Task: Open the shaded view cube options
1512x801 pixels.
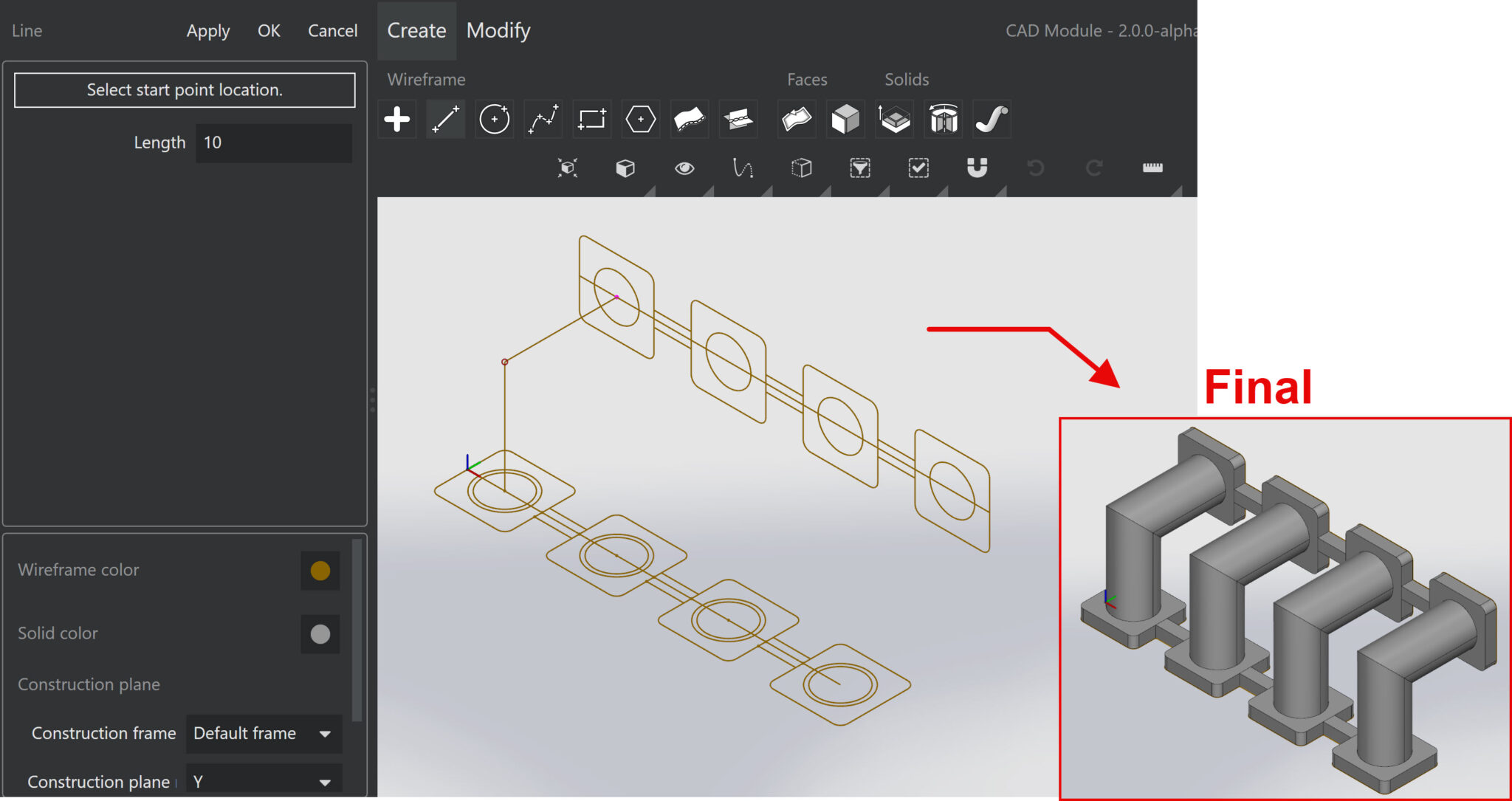Action: pyautogui.click(x=625, y=168)
